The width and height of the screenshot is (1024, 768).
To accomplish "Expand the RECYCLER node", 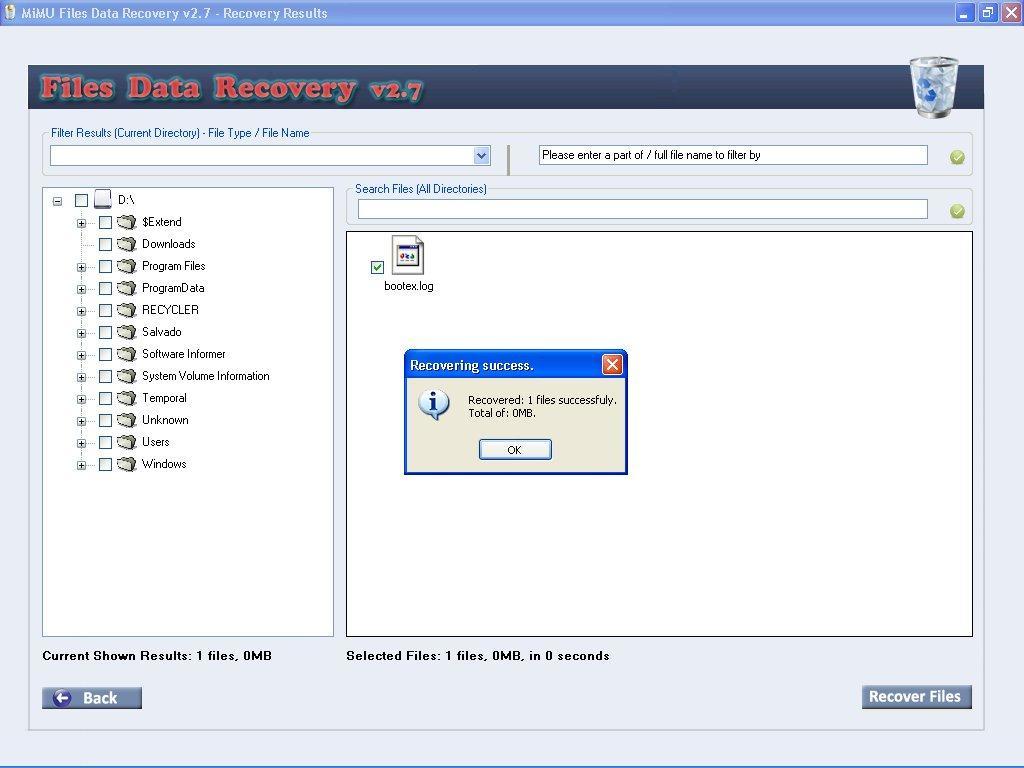I will point(81,312).
